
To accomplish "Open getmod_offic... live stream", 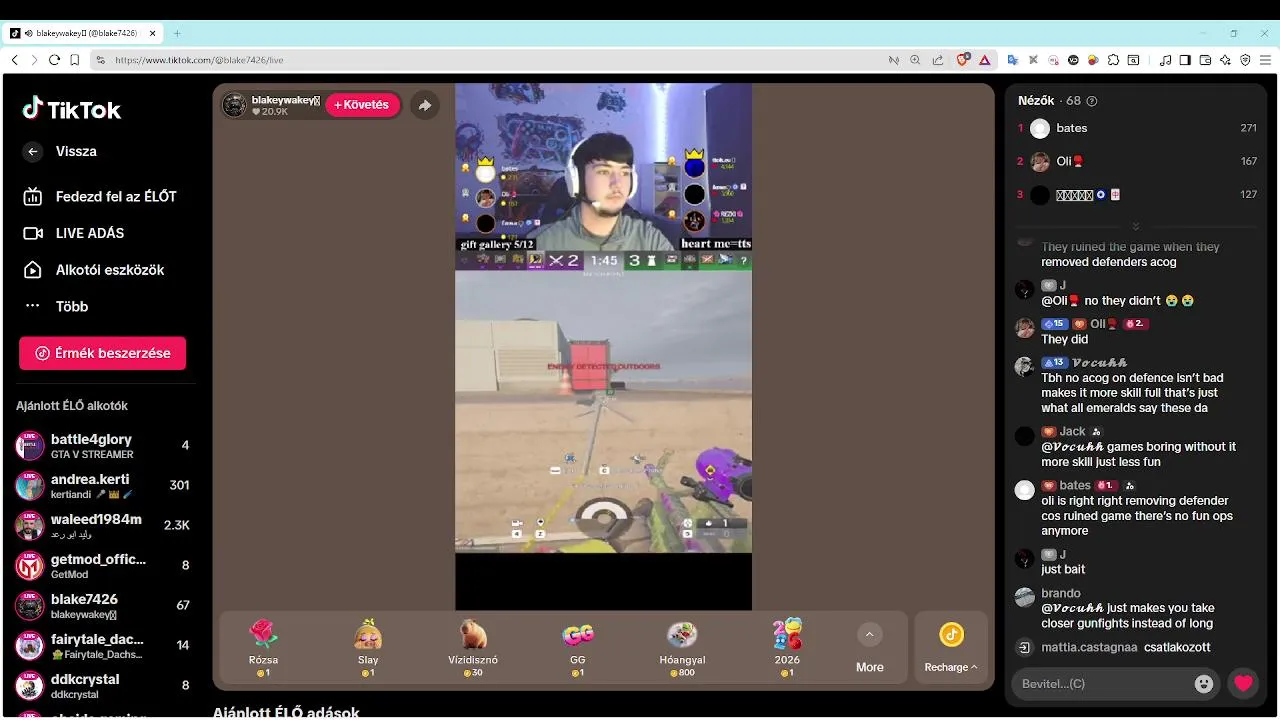I will 103,565.
